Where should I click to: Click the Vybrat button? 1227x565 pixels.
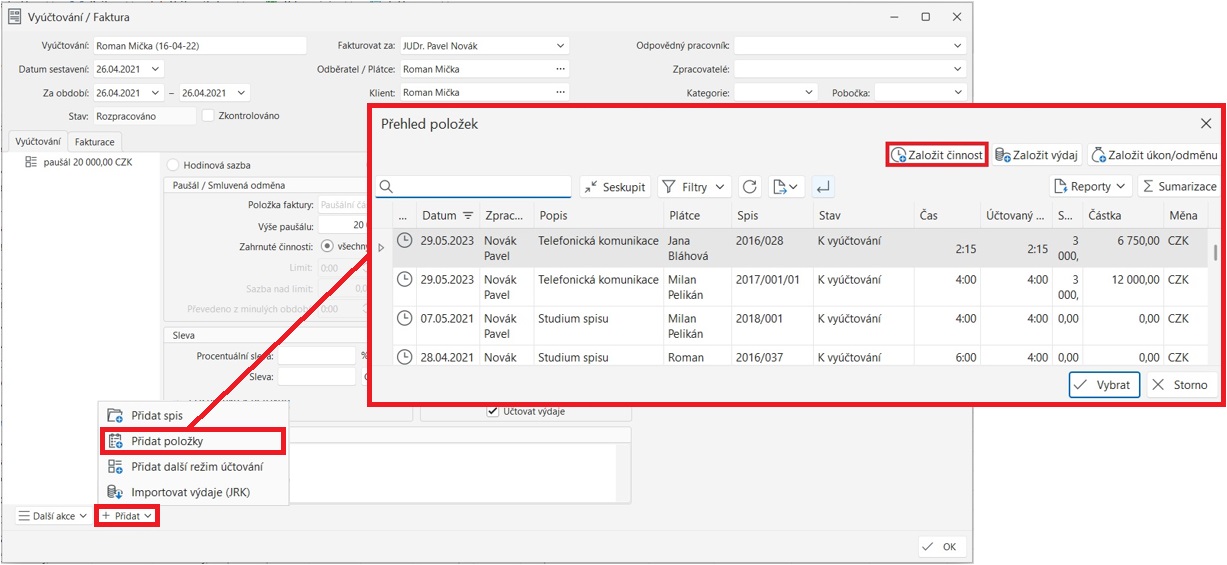(x=1104, y=385)
